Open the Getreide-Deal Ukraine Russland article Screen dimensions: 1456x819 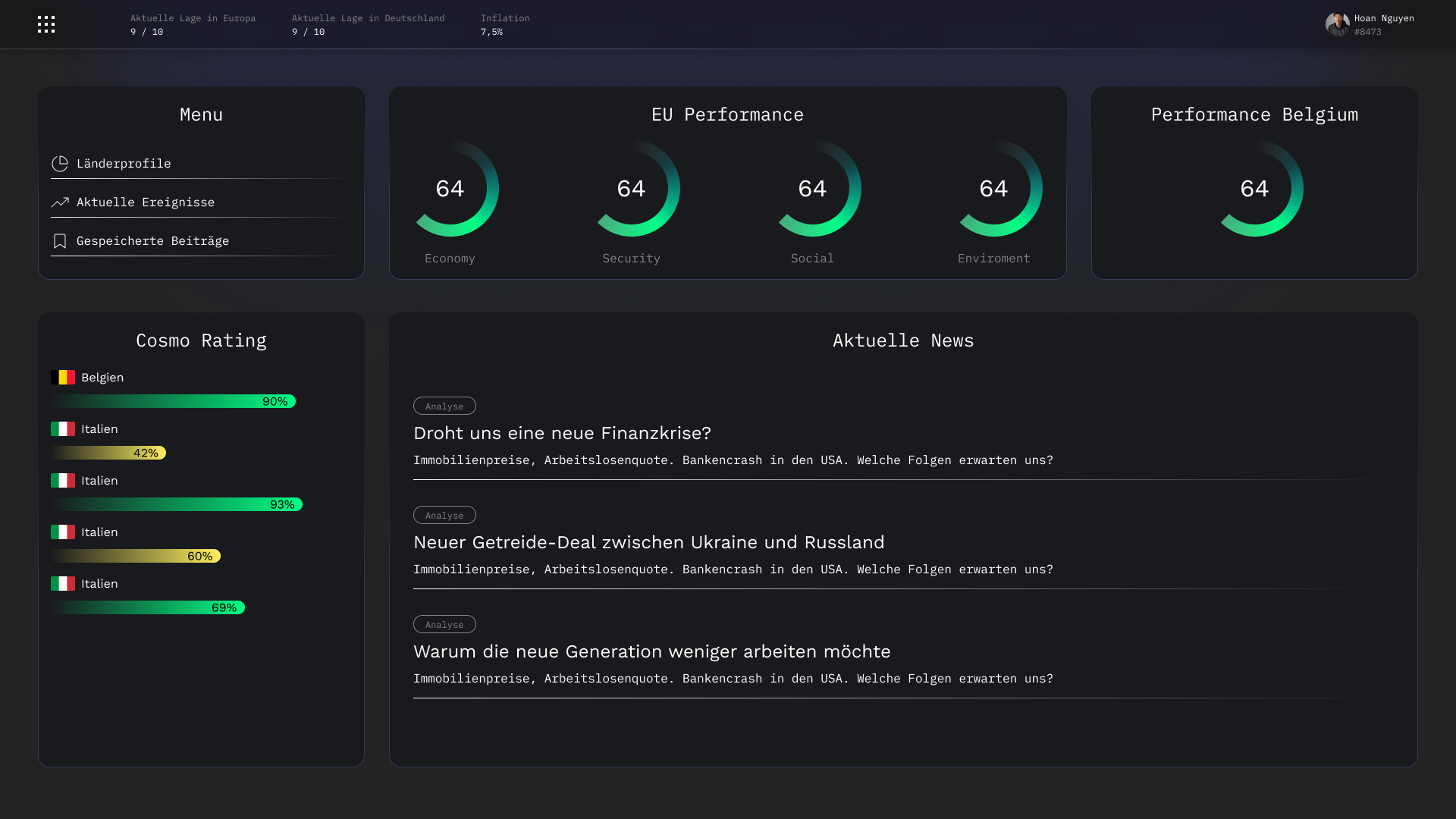[648, 542]
